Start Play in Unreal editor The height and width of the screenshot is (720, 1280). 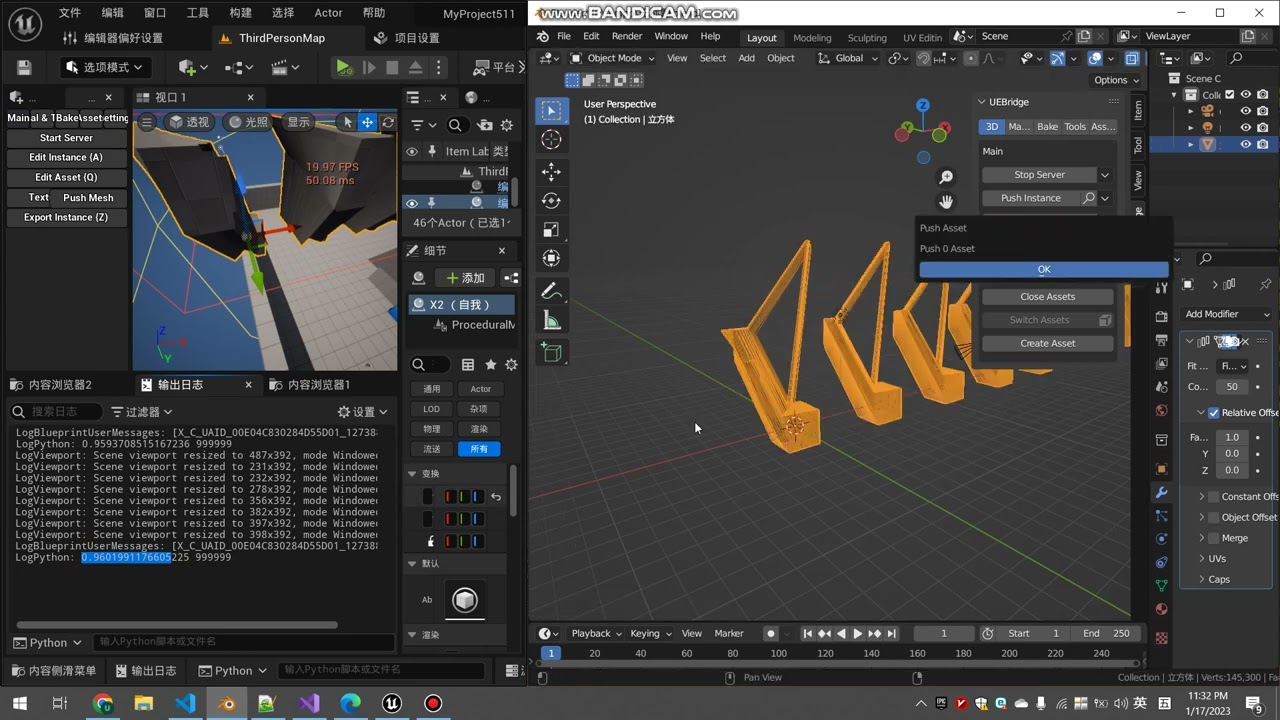coord(343,67)
